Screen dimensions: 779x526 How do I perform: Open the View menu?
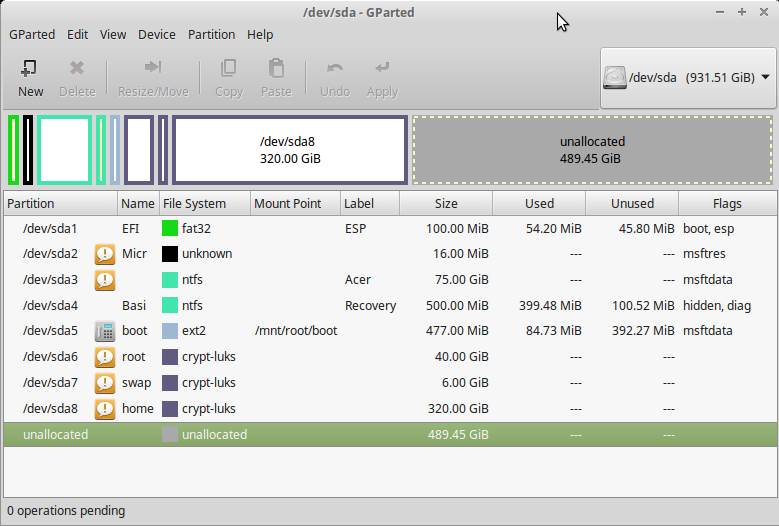pyautogui.click(x=113, y=35)
